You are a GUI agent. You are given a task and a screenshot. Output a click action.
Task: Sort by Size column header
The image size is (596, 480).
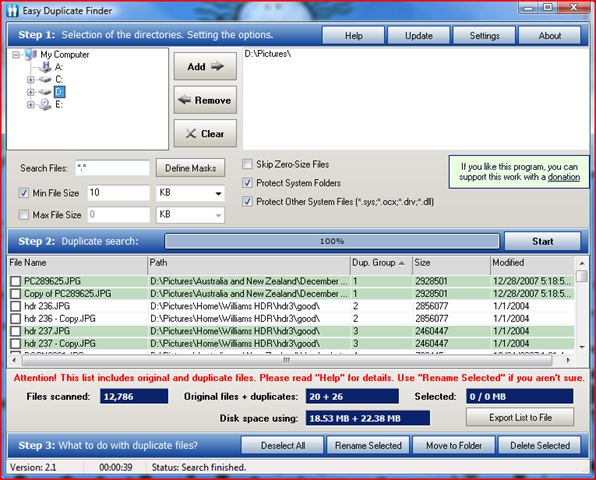pos(451,263)
